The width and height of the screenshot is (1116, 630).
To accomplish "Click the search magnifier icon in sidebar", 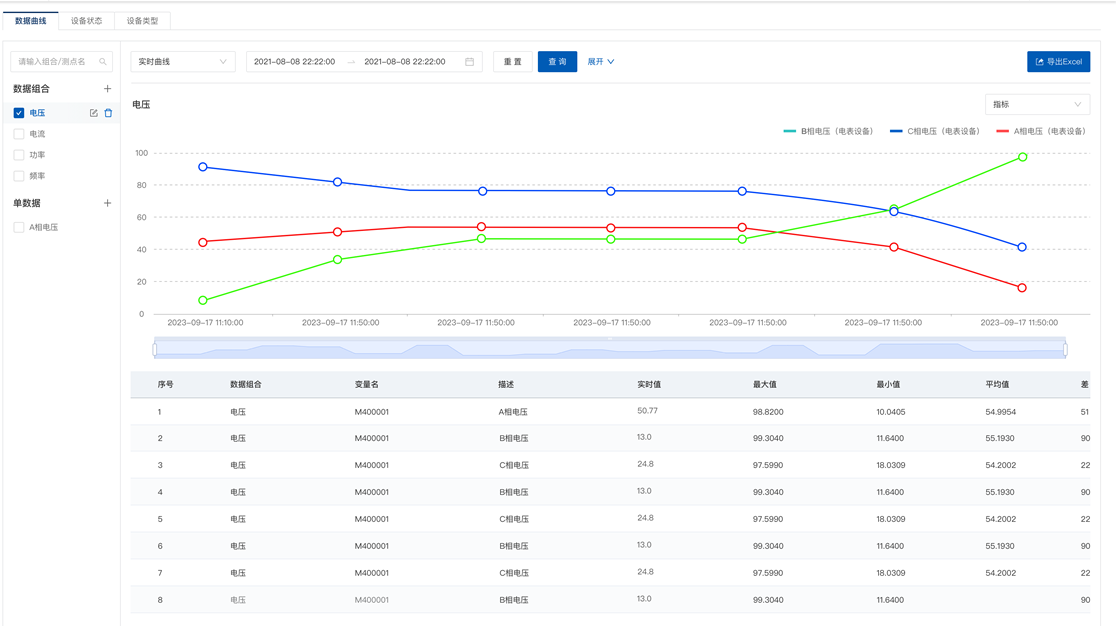I will point(103,62).
